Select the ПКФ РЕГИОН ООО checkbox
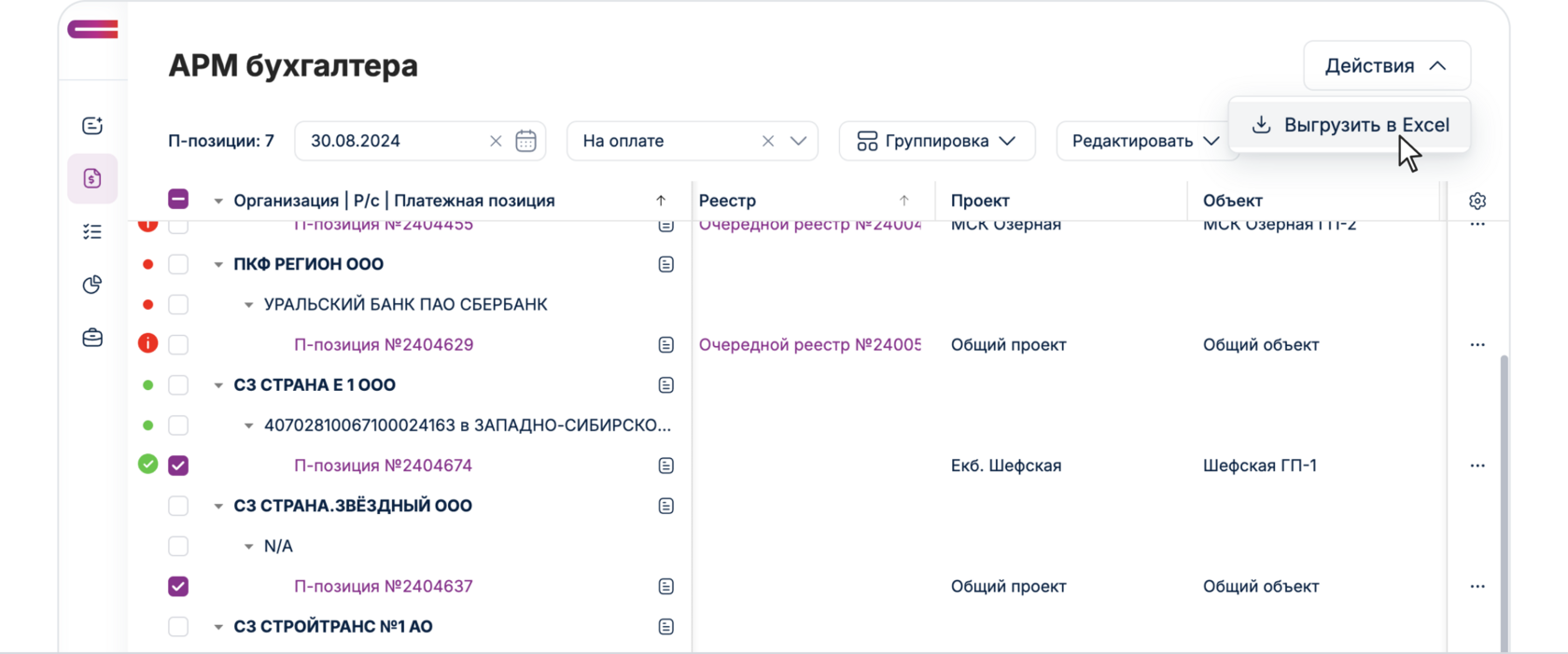The height and width of the screenshot is (654, 1568). [178, 265]
